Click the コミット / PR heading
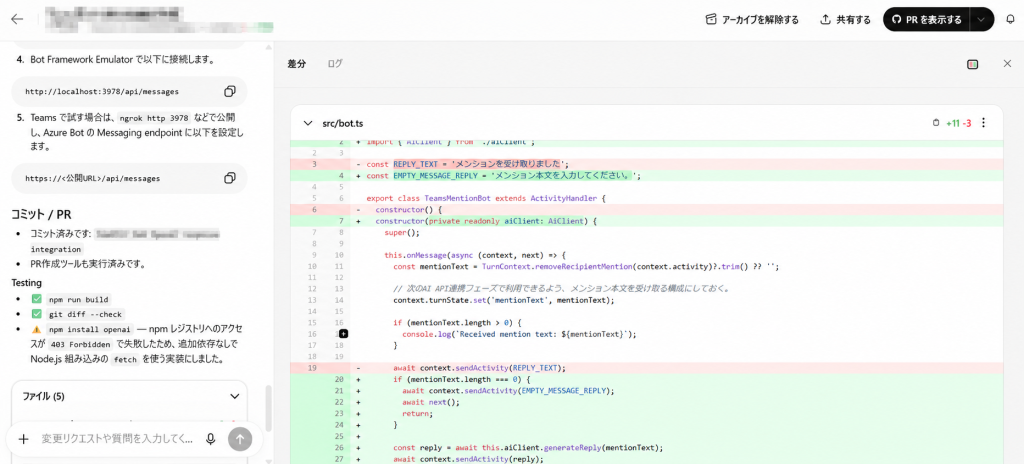The height and width of the screenshot is (464, 1024). tap(42, 214)
